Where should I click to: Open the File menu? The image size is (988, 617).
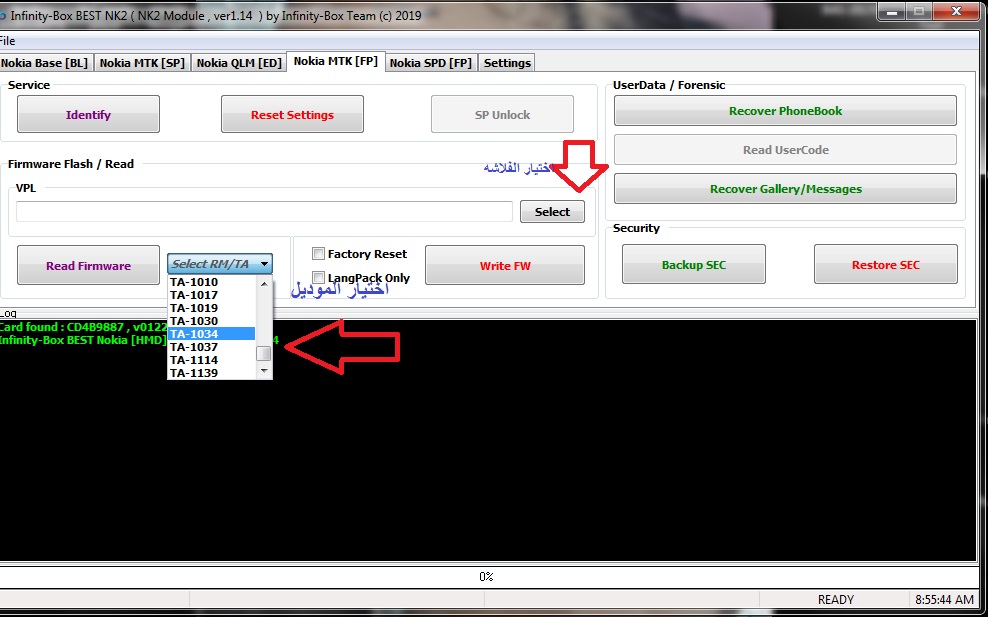point(8,42)
